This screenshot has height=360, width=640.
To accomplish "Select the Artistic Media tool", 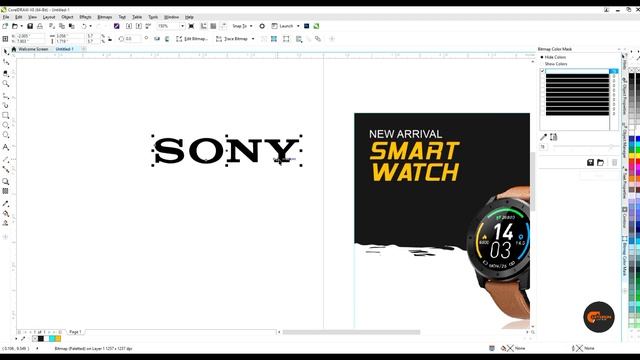I will (6, 105).
